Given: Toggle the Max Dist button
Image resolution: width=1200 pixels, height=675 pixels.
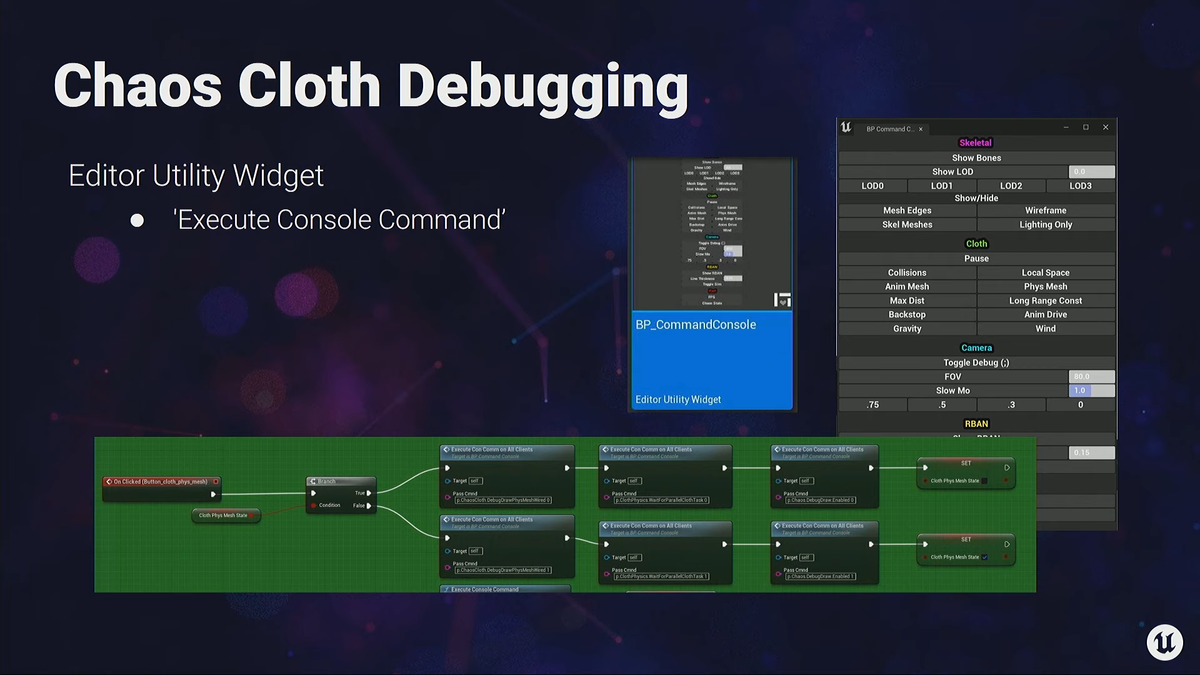Looking at the screenshot, I should coord(907,300).
